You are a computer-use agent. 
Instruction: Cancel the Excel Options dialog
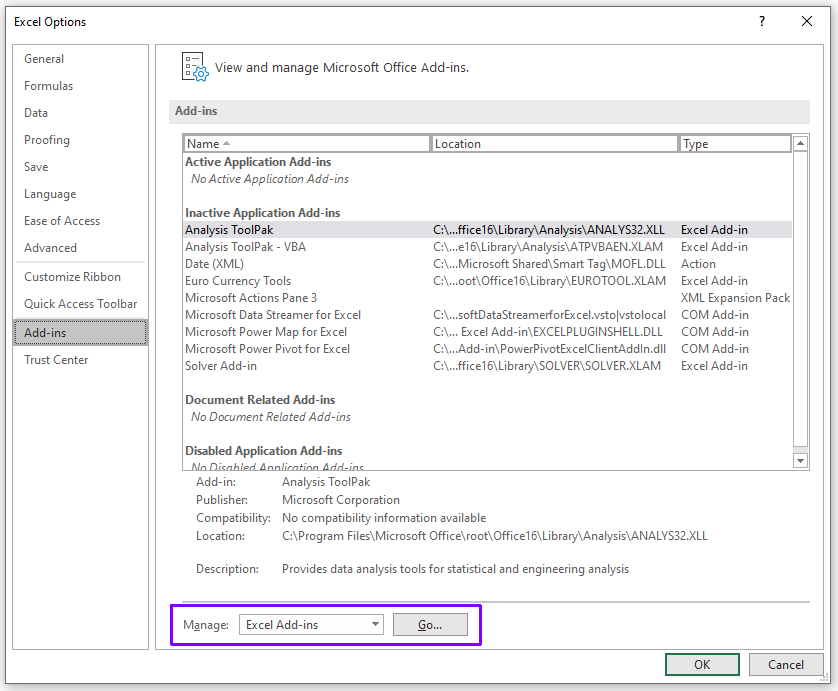[785, 665]
